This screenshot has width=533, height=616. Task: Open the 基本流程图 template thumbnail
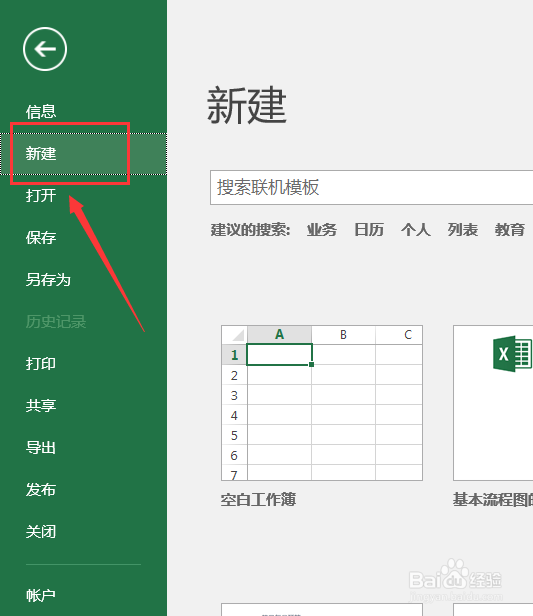click(x=493, y=403)
